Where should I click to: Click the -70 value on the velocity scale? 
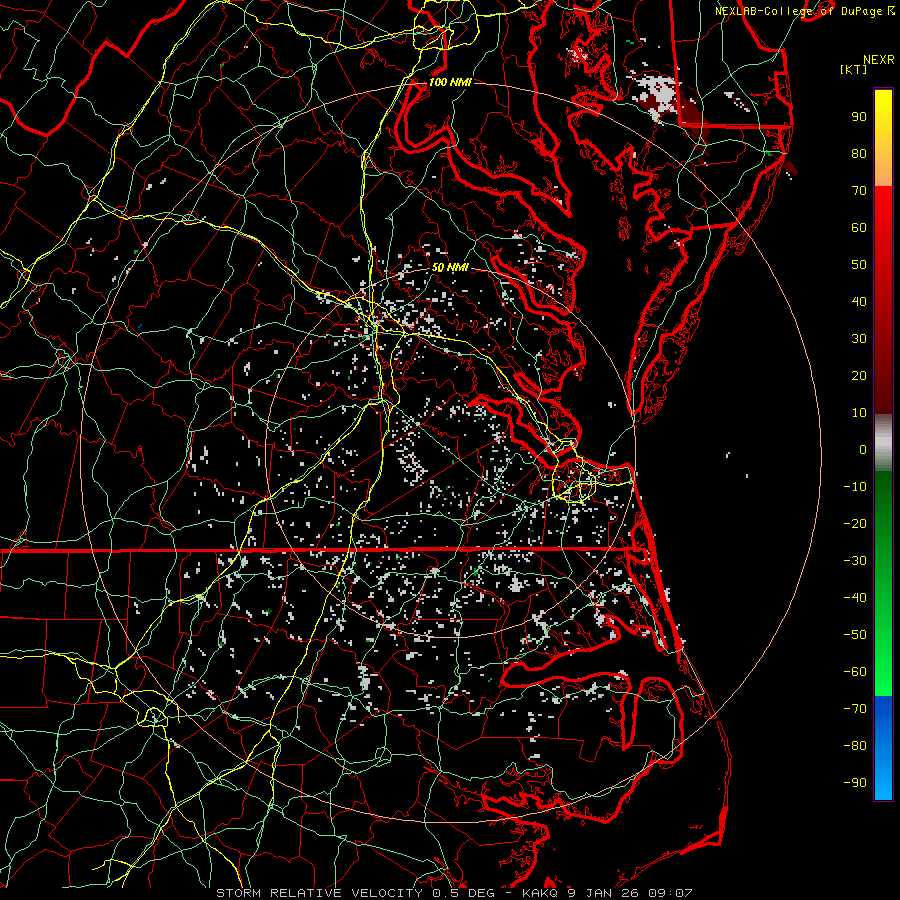point(855,709)
